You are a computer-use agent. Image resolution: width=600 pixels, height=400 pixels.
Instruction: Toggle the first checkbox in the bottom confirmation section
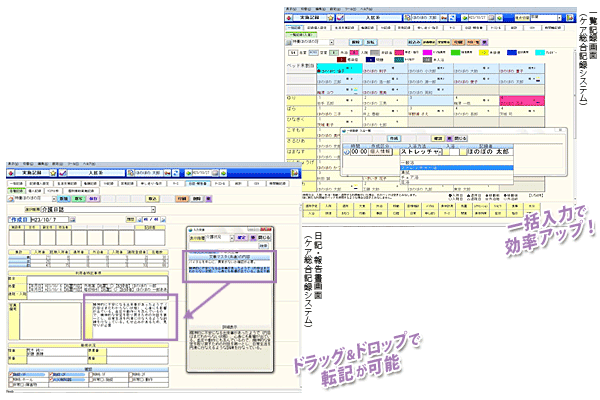click(8, 375)
